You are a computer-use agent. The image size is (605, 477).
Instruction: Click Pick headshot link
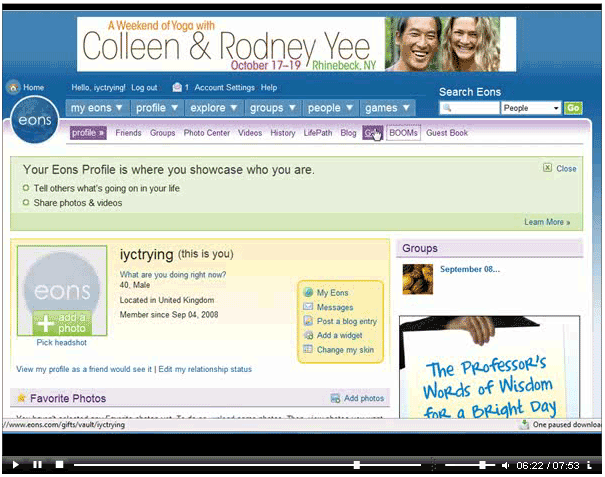point(61,342)
